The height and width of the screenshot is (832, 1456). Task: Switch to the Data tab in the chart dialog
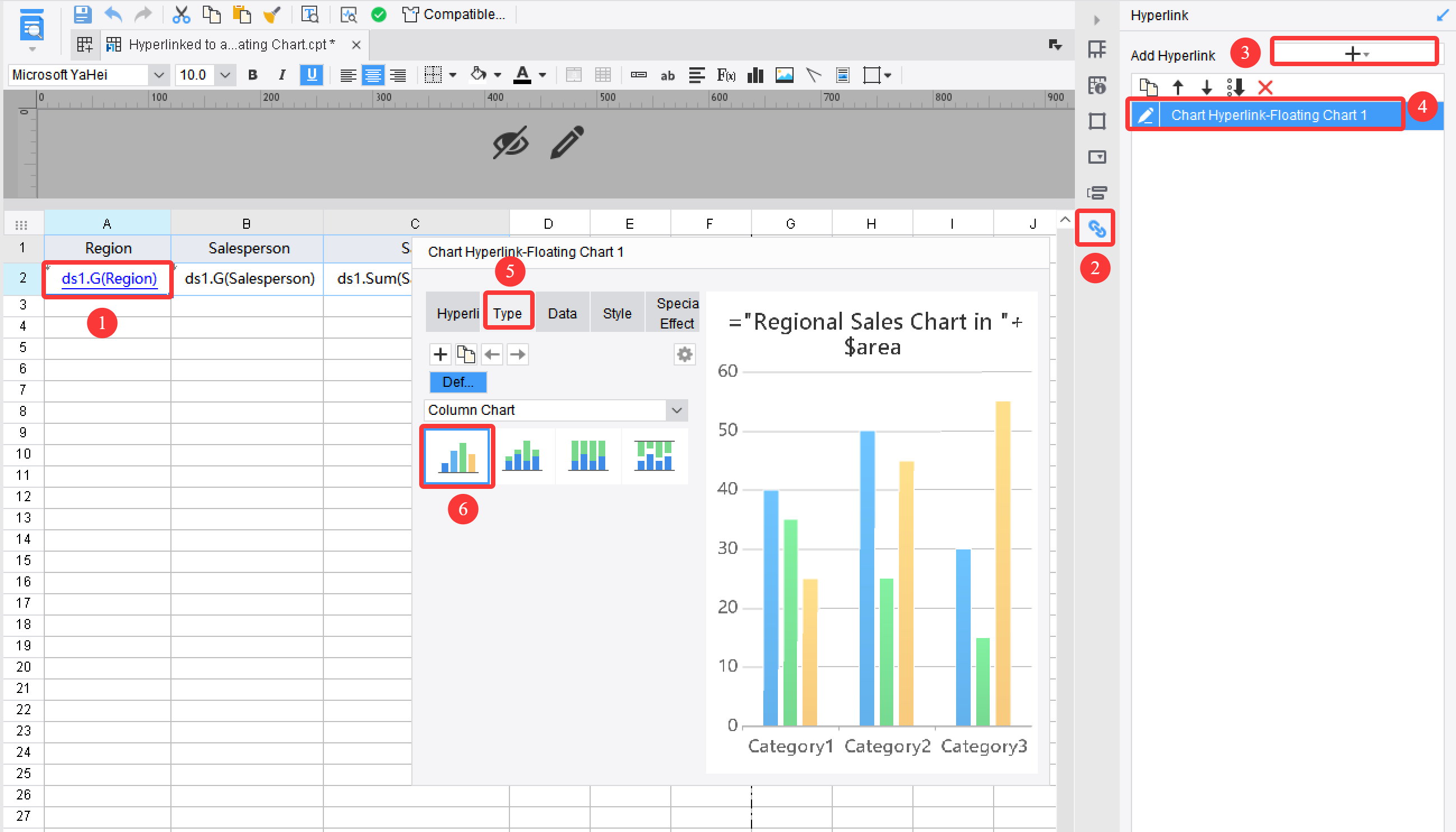pyautogui.click(x=562, y=312)
